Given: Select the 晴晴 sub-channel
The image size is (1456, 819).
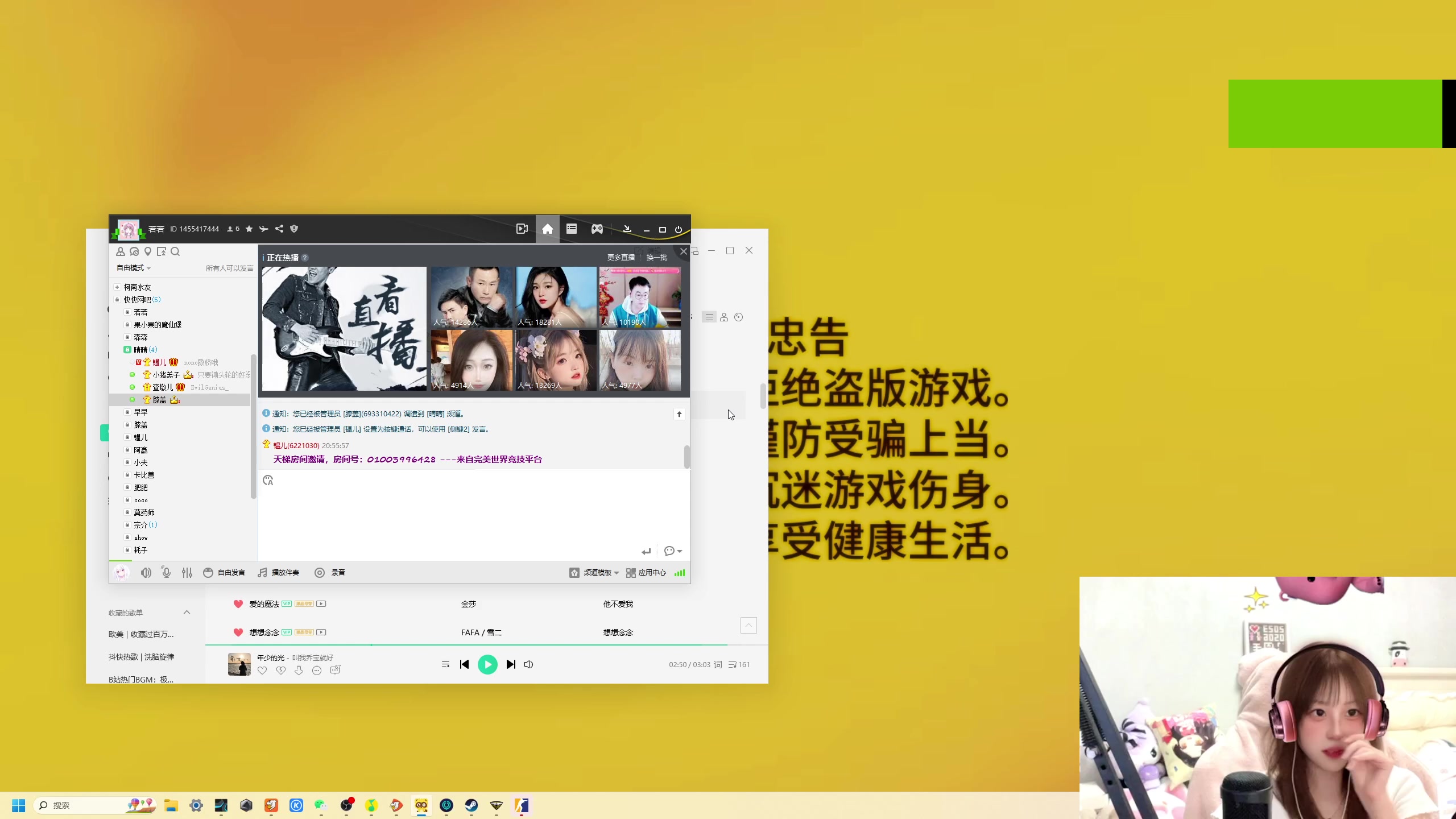Looking at the screenshot, I should pyautogui.click(x=140, y=350).
